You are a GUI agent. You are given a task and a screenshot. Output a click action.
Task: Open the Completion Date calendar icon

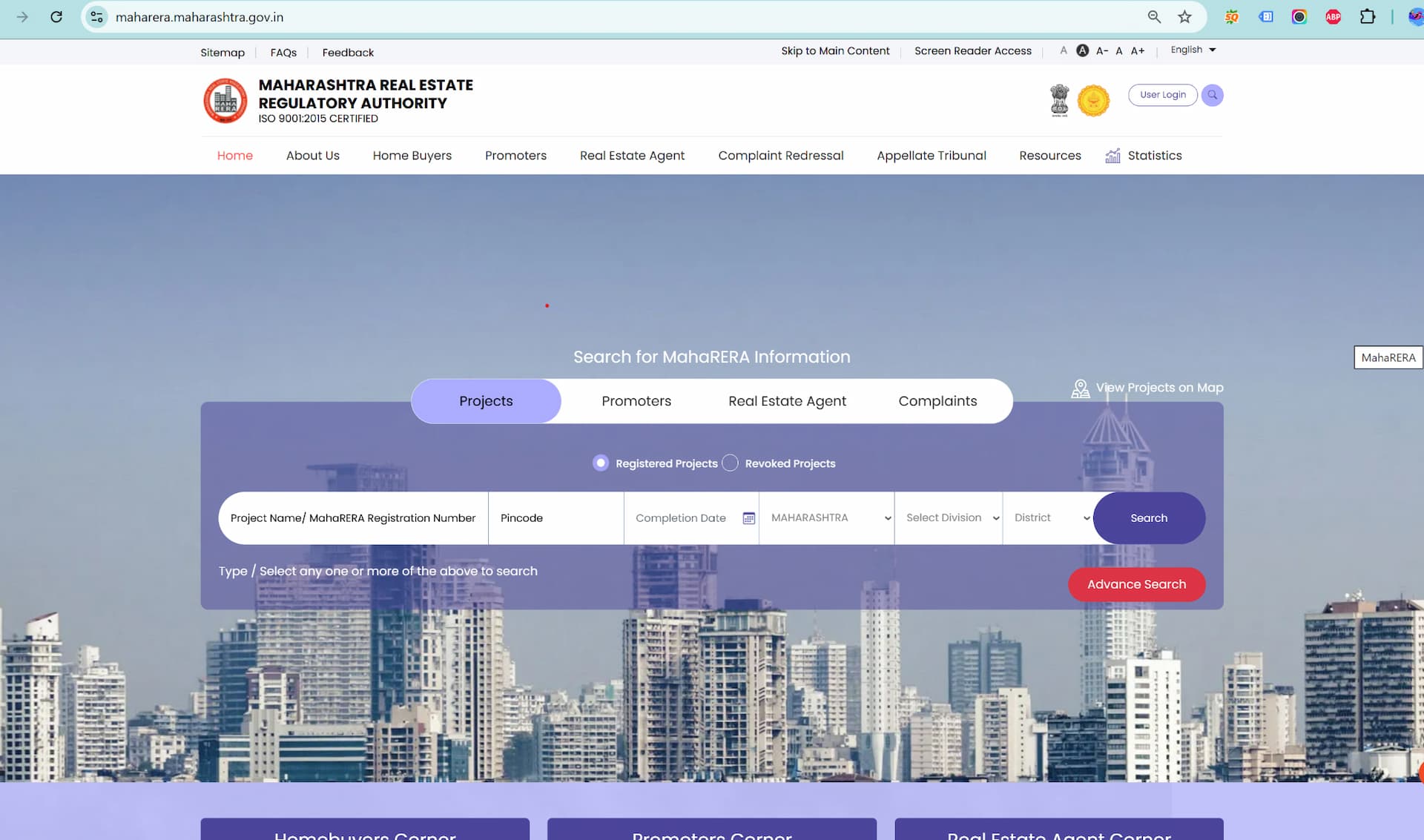point(749,518)
